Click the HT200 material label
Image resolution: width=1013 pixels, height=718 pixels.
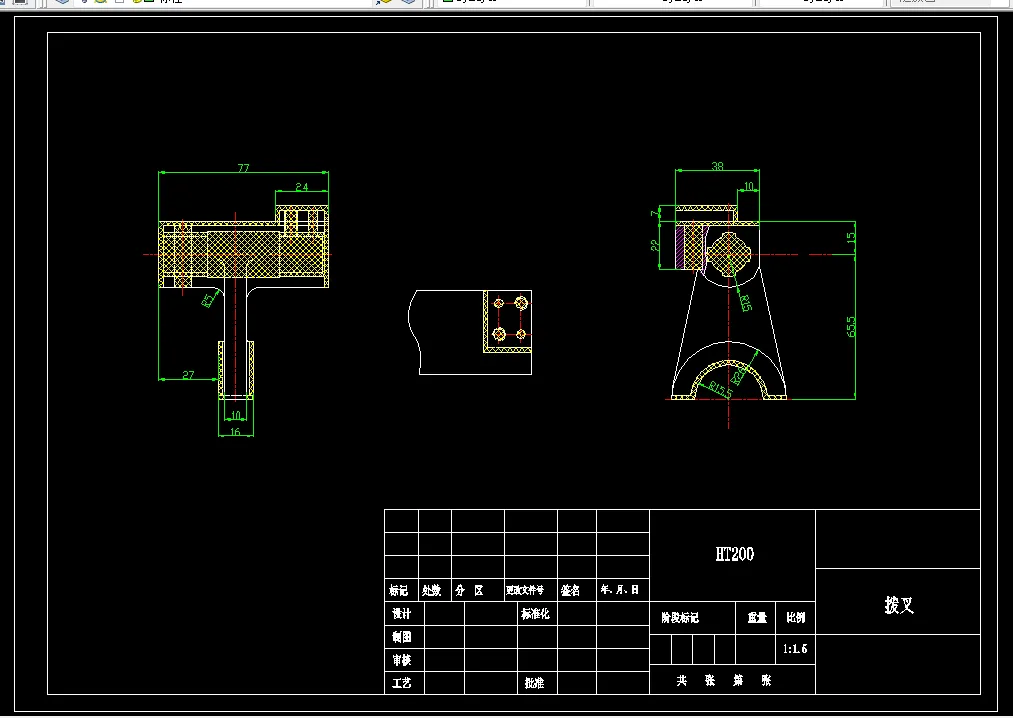point(735,554)
